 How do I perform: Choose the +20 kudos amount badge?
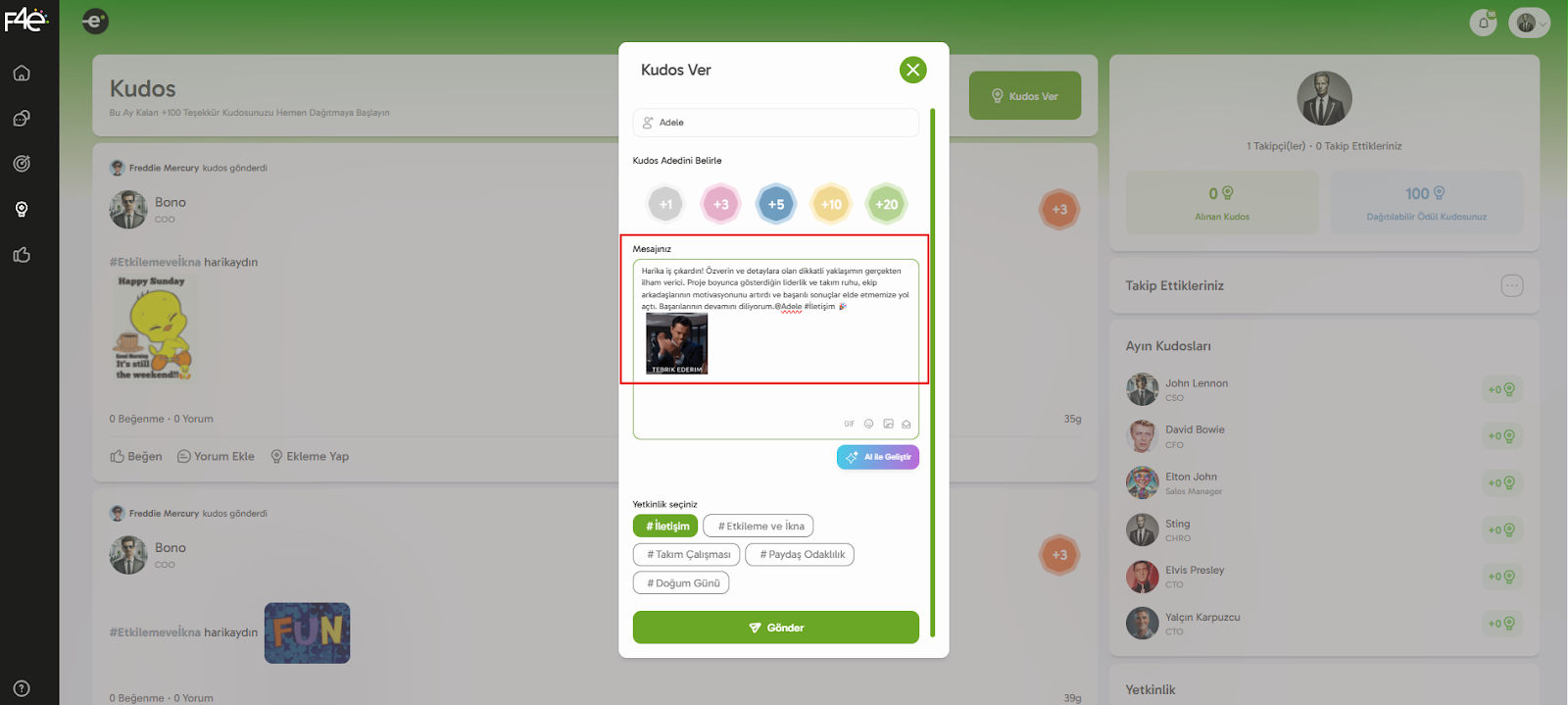(x=886, y=204)
